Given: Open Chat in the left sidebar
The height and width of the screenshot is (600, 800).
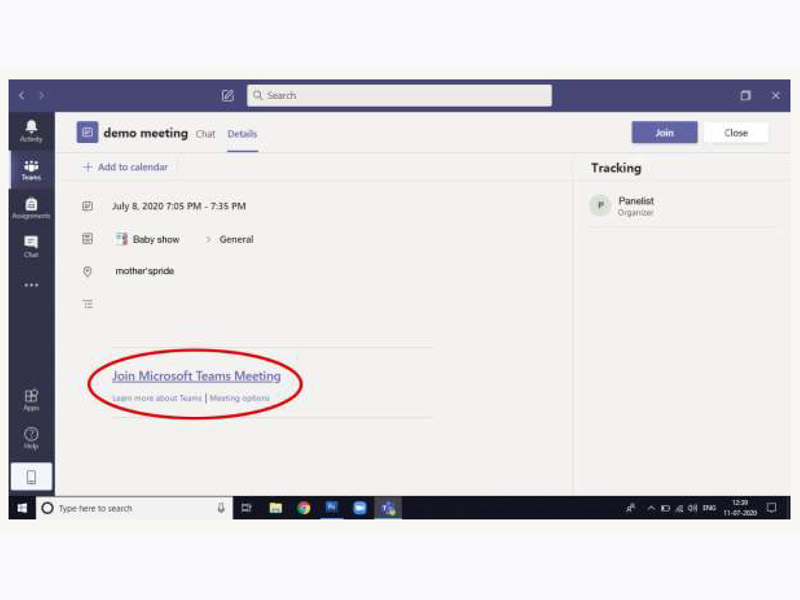Looking at the screenshot, I should (x=31, y=246).
